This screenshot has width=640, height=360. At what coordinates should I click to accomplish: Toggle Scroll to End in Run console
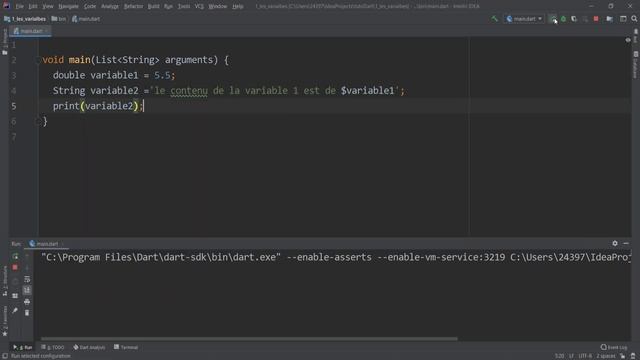tap(27, 290)
